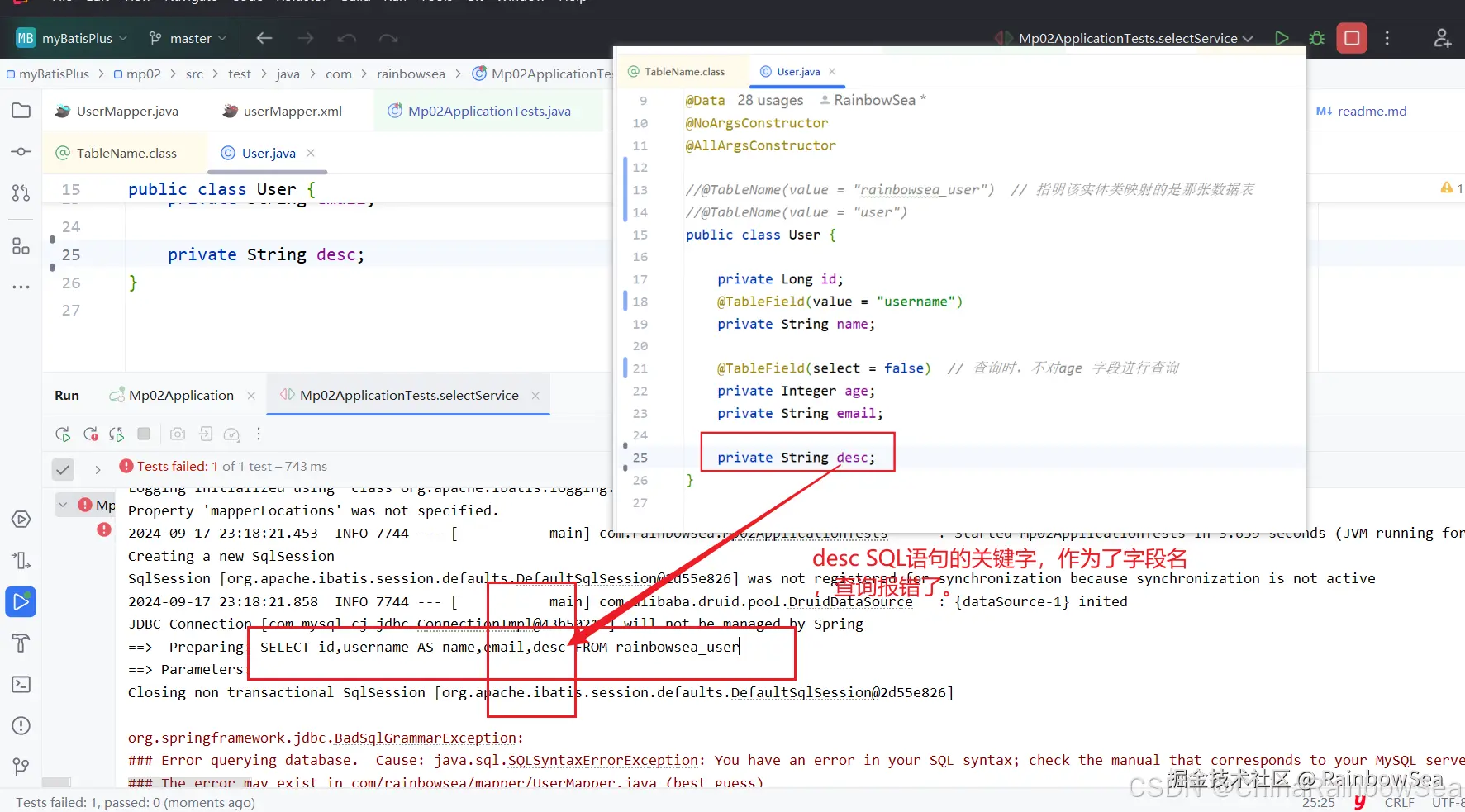Switch to userMapper.xml editor tab

coord(283,111)
